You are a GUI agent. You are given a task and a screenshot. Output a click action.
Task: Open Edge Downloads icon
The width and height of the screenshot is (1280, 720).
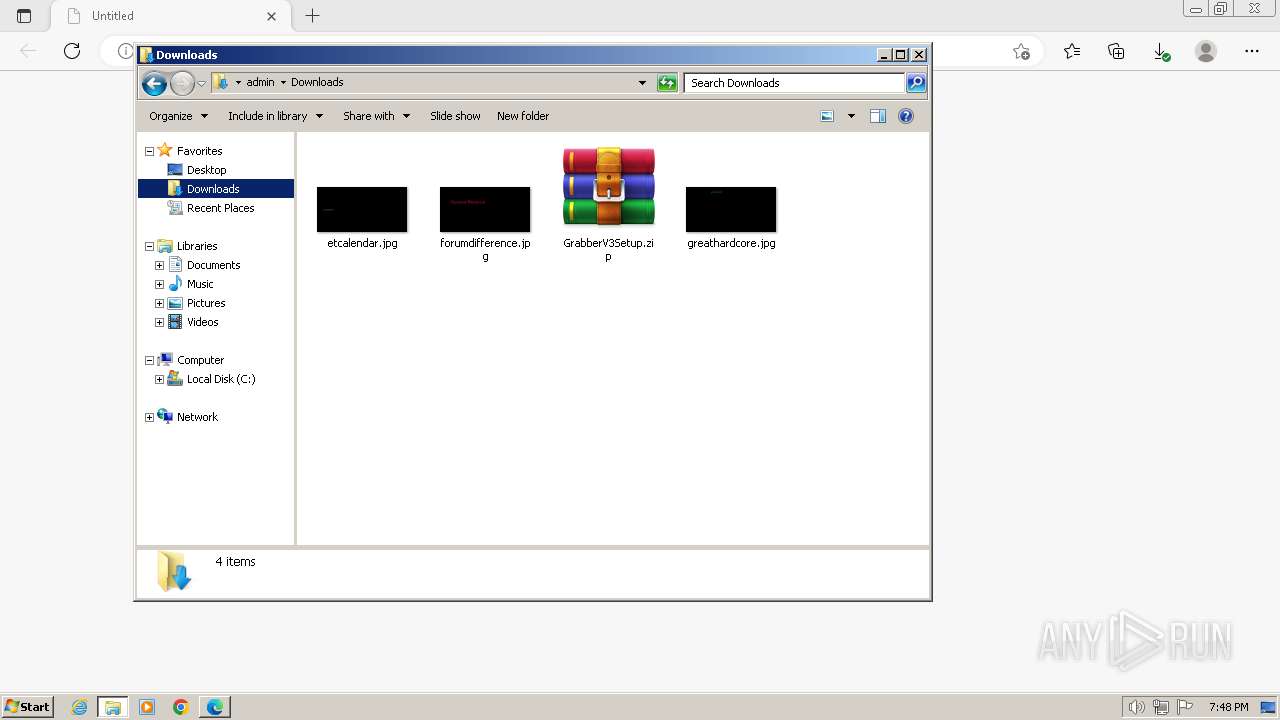(1161, 51)
